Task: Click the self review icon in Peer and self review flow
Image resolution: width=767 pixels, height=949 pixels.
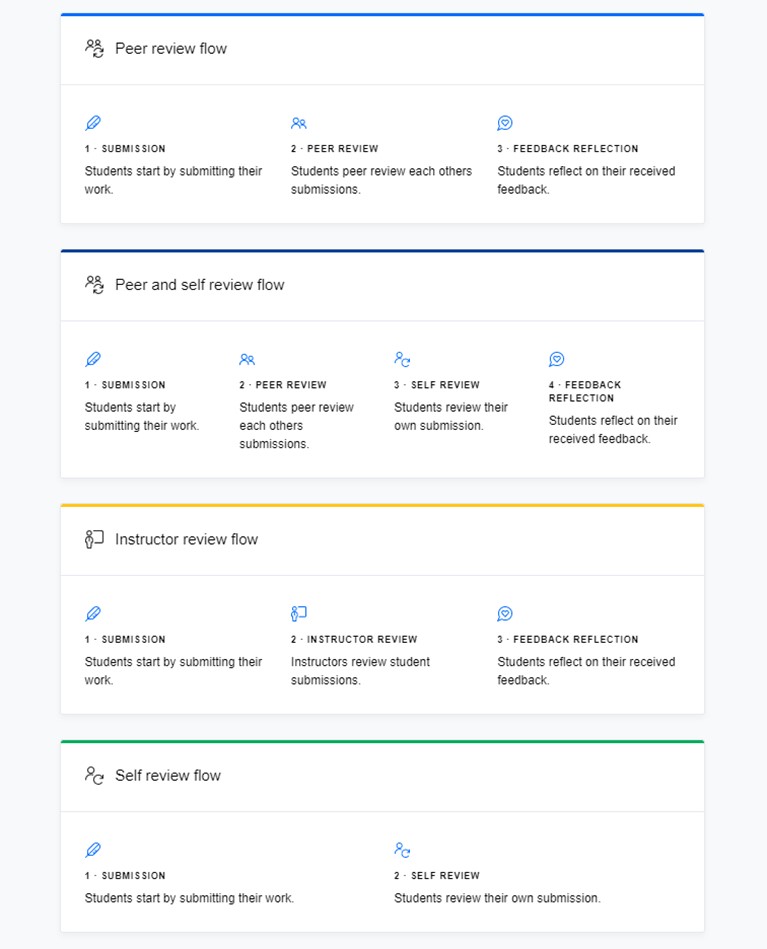Action: (x=402, y=359)
